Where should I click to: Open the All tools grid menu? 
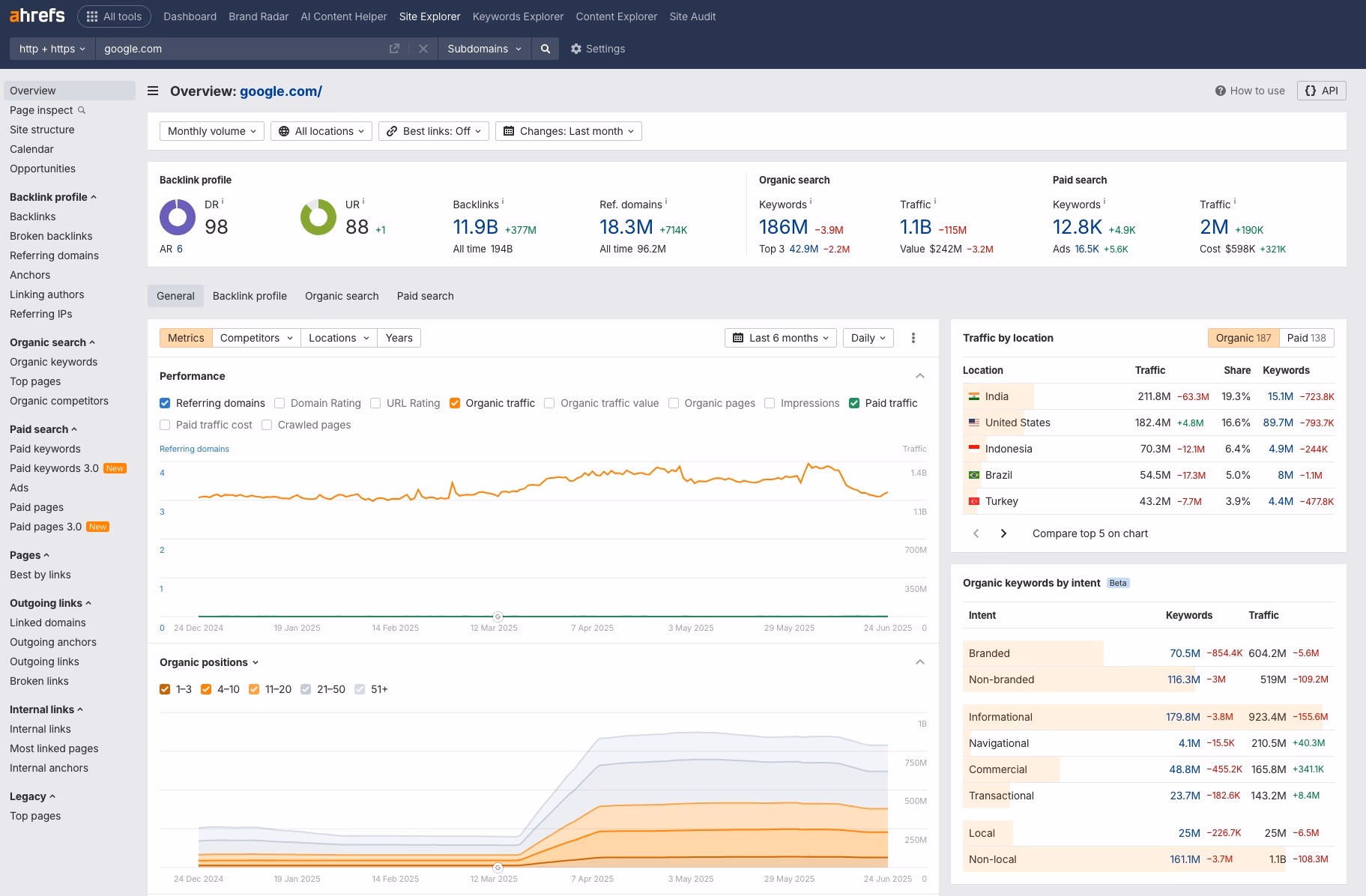point(114,16)
